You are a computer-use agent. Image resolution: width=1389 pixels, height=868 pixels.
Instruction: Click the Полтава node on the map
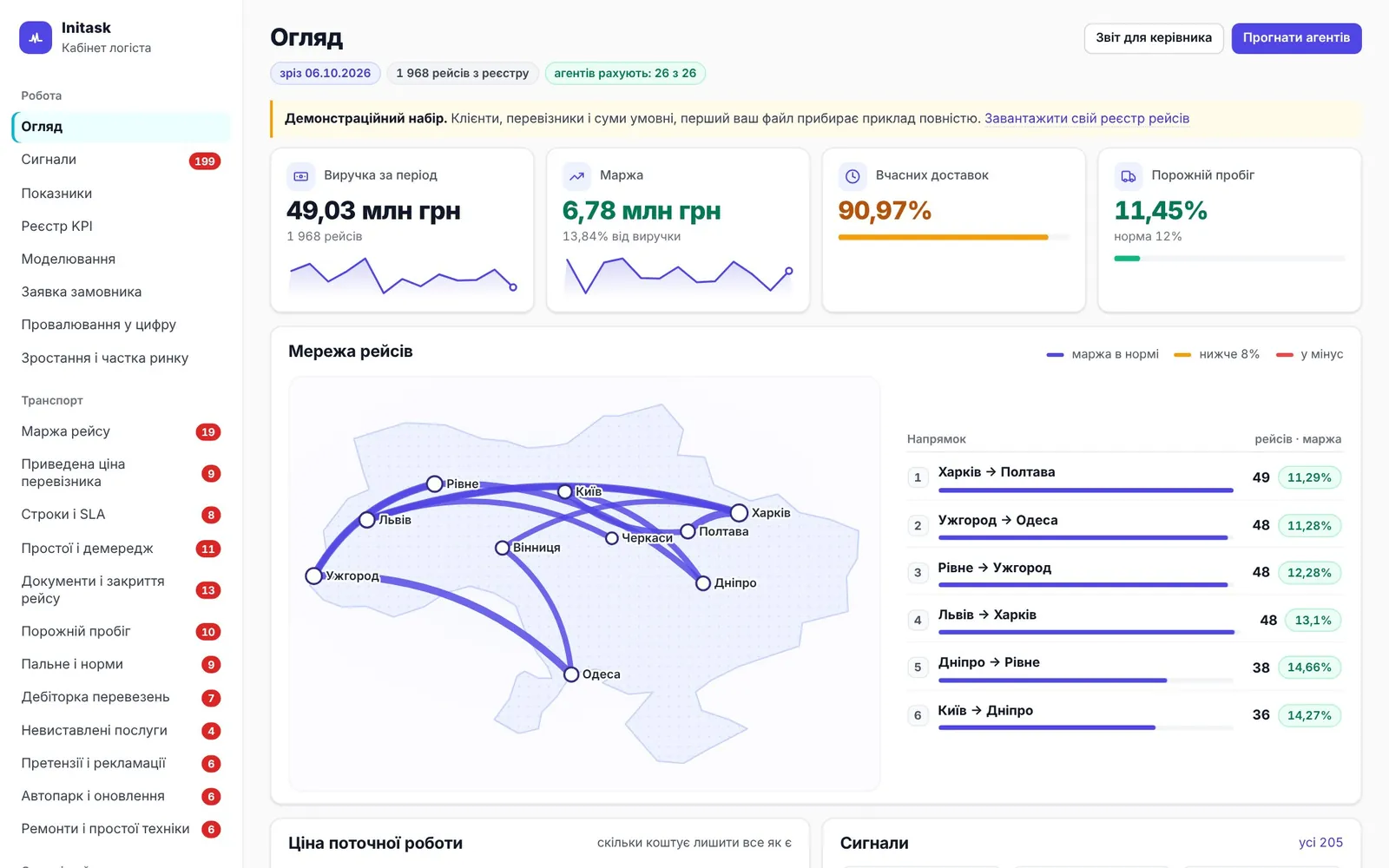point(688,531)
